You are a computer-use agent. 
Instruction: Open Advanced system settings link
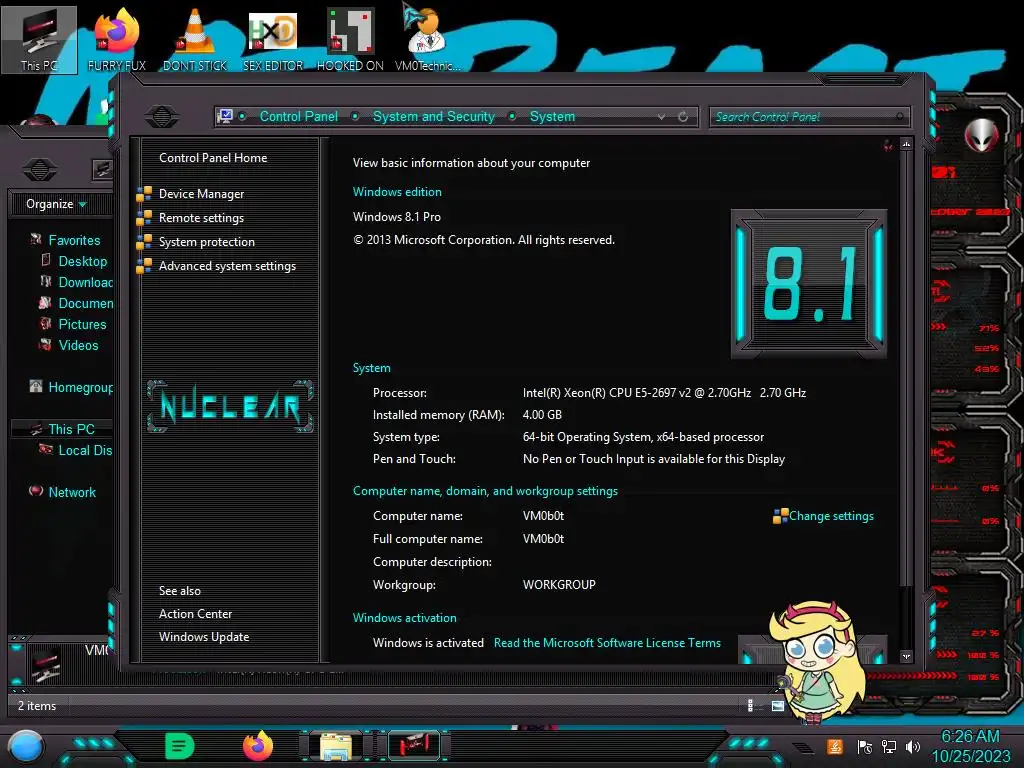[227, 266]
